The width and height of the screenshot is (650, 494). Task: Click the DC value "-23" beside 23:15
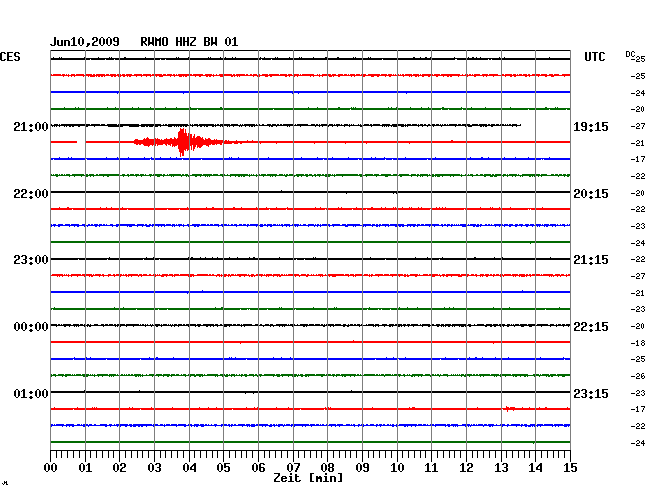coord(638,393)
